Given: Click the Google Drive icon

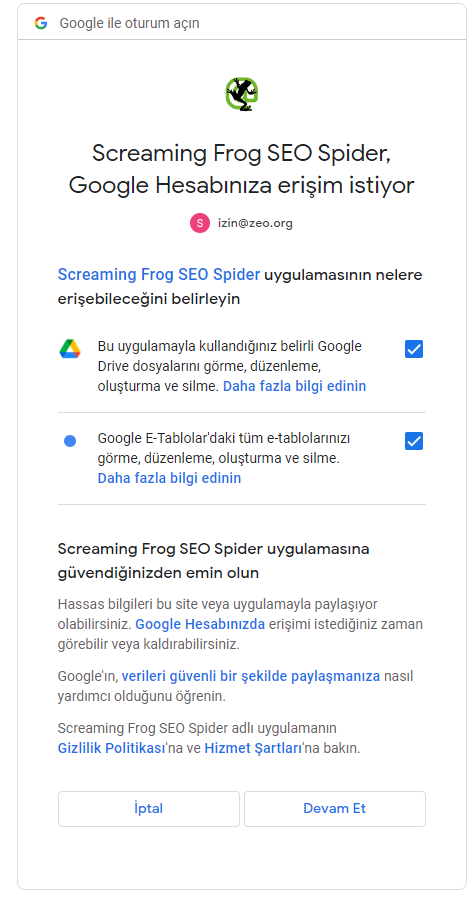Looking at the screenshot, I should click(x=70, y=349).
